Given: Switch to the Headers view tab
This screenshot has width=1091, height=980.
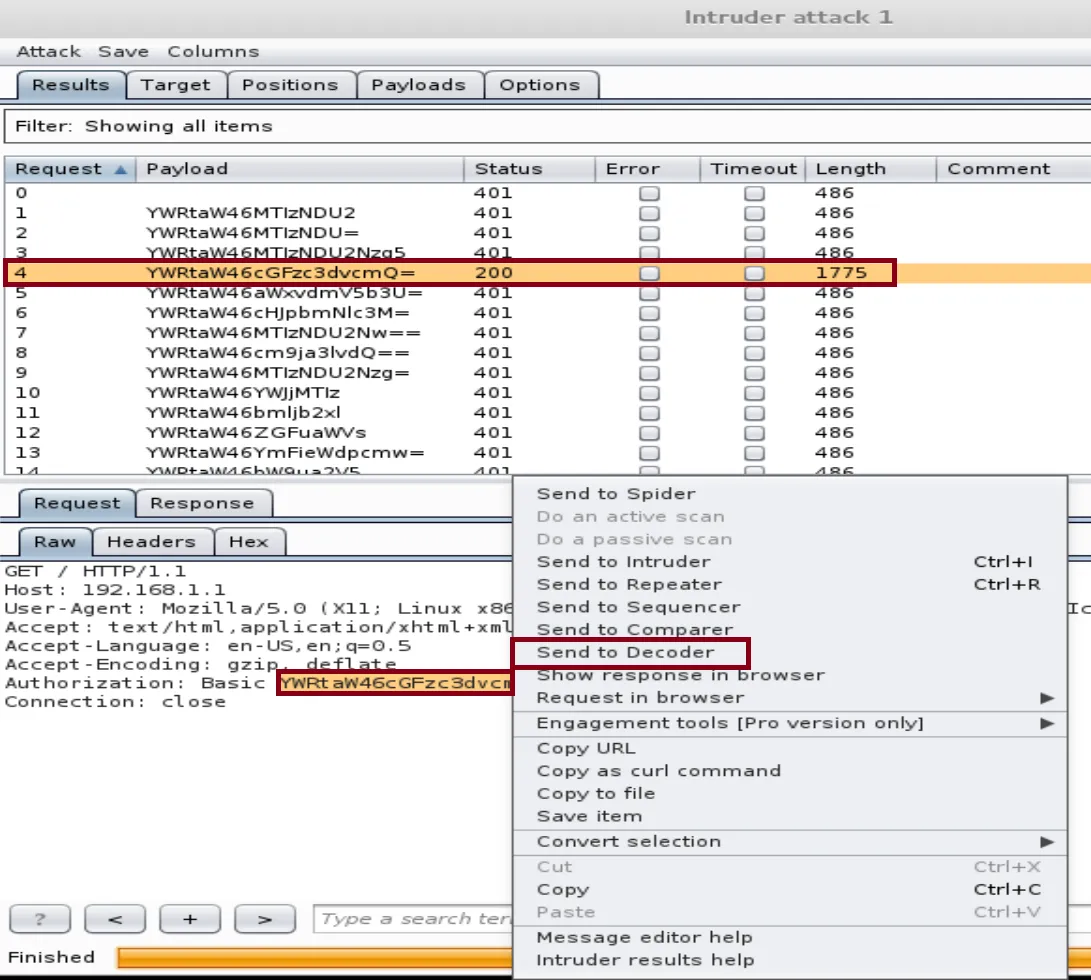Looking at the screenshot, I should point(152,542).
